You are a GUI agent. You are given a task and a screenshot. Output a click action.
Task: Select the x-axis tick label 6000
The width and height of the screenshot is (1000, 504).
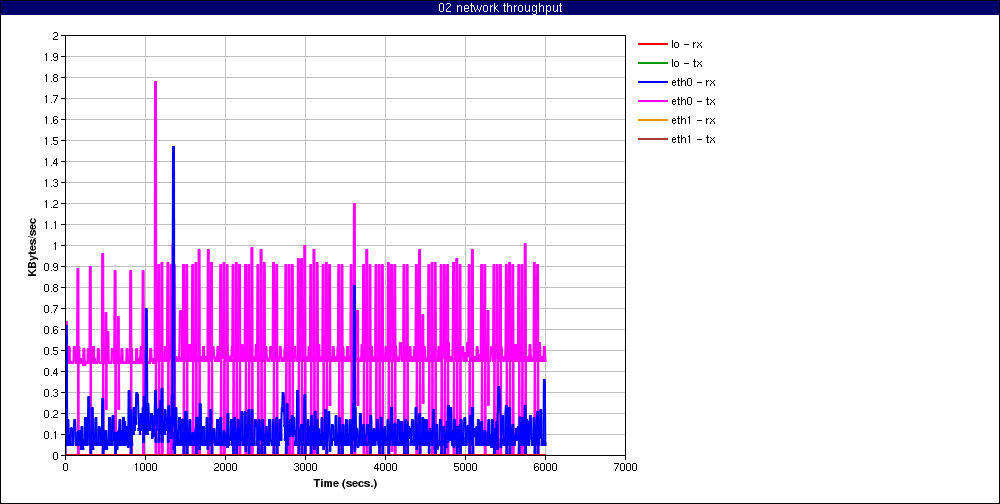[x=545, y=467]
